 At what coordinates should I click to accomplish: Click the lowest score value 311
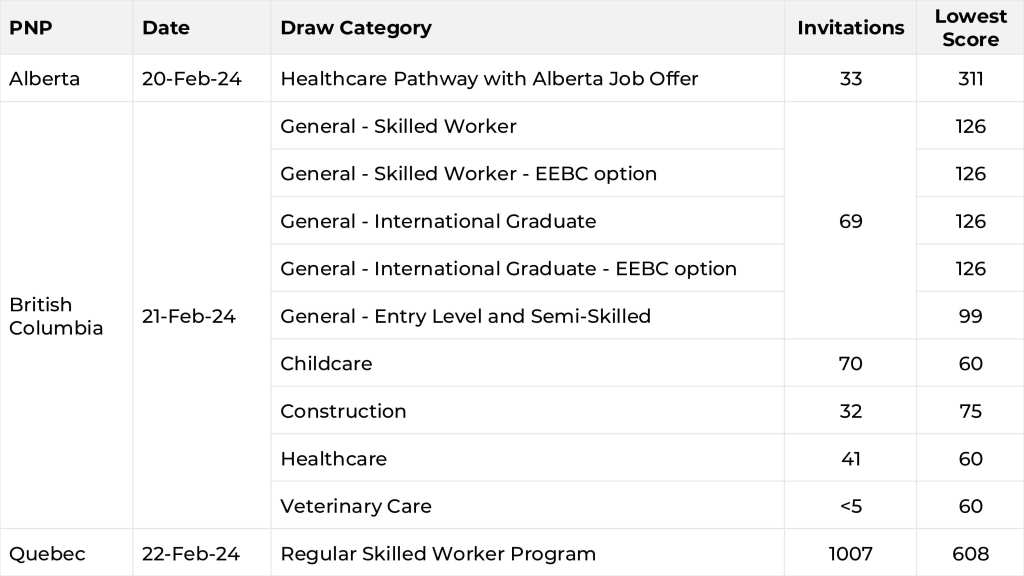(x=970, y=78)
